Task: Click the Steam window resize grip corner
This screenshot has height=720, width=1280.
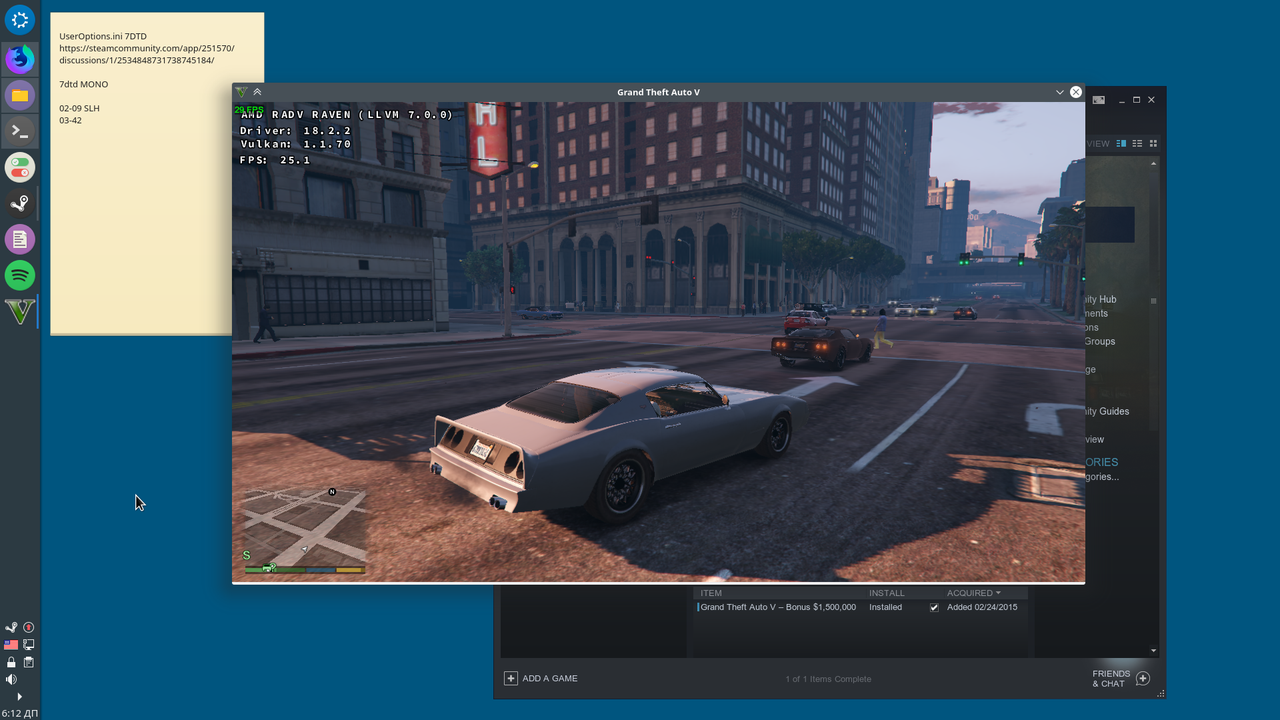Action: point(1161,693)
